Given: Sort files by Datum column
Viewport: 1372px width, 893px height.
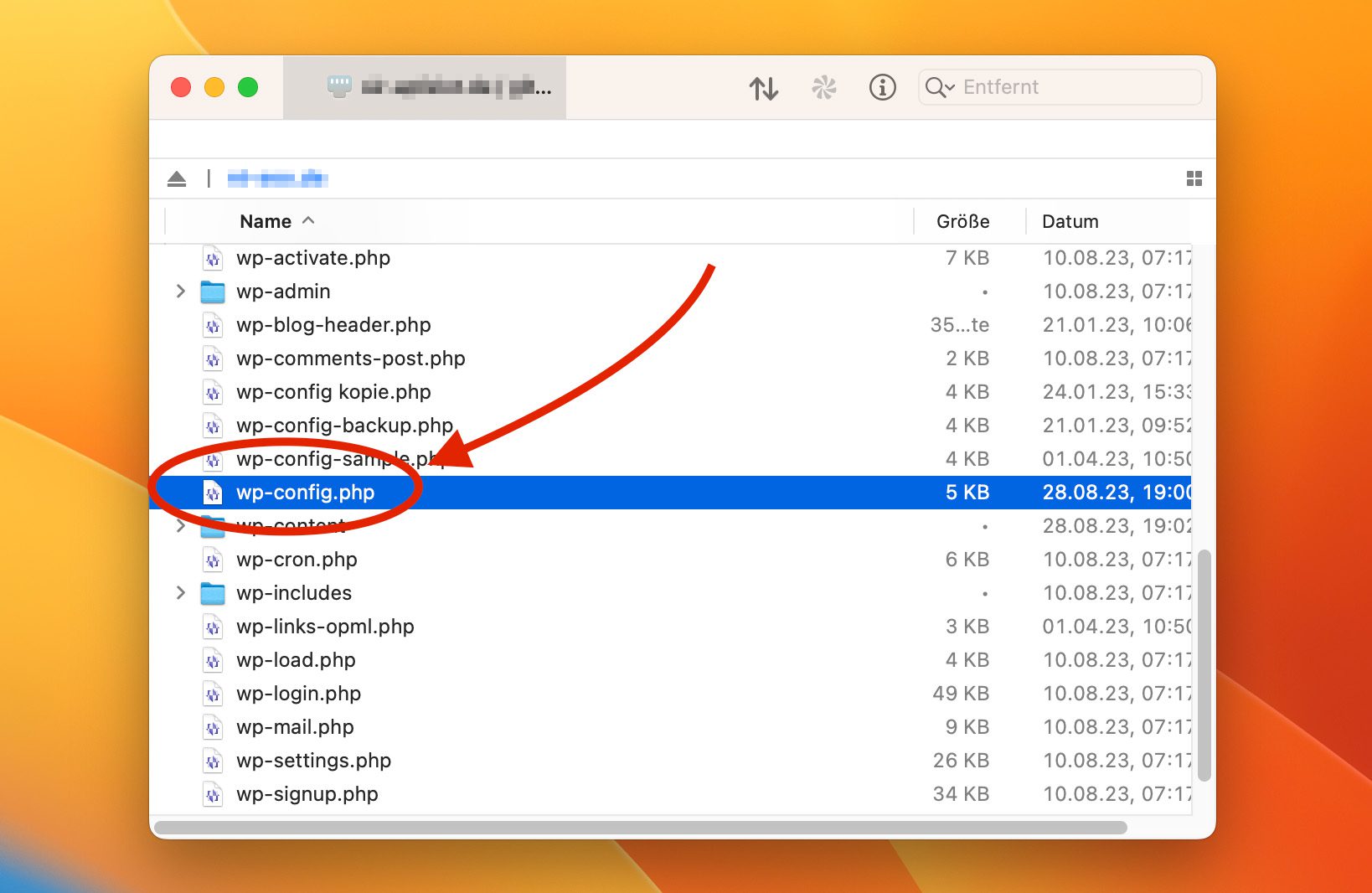Looking at the screenshot, I should pyautogui.click(x=1070, y=221).
